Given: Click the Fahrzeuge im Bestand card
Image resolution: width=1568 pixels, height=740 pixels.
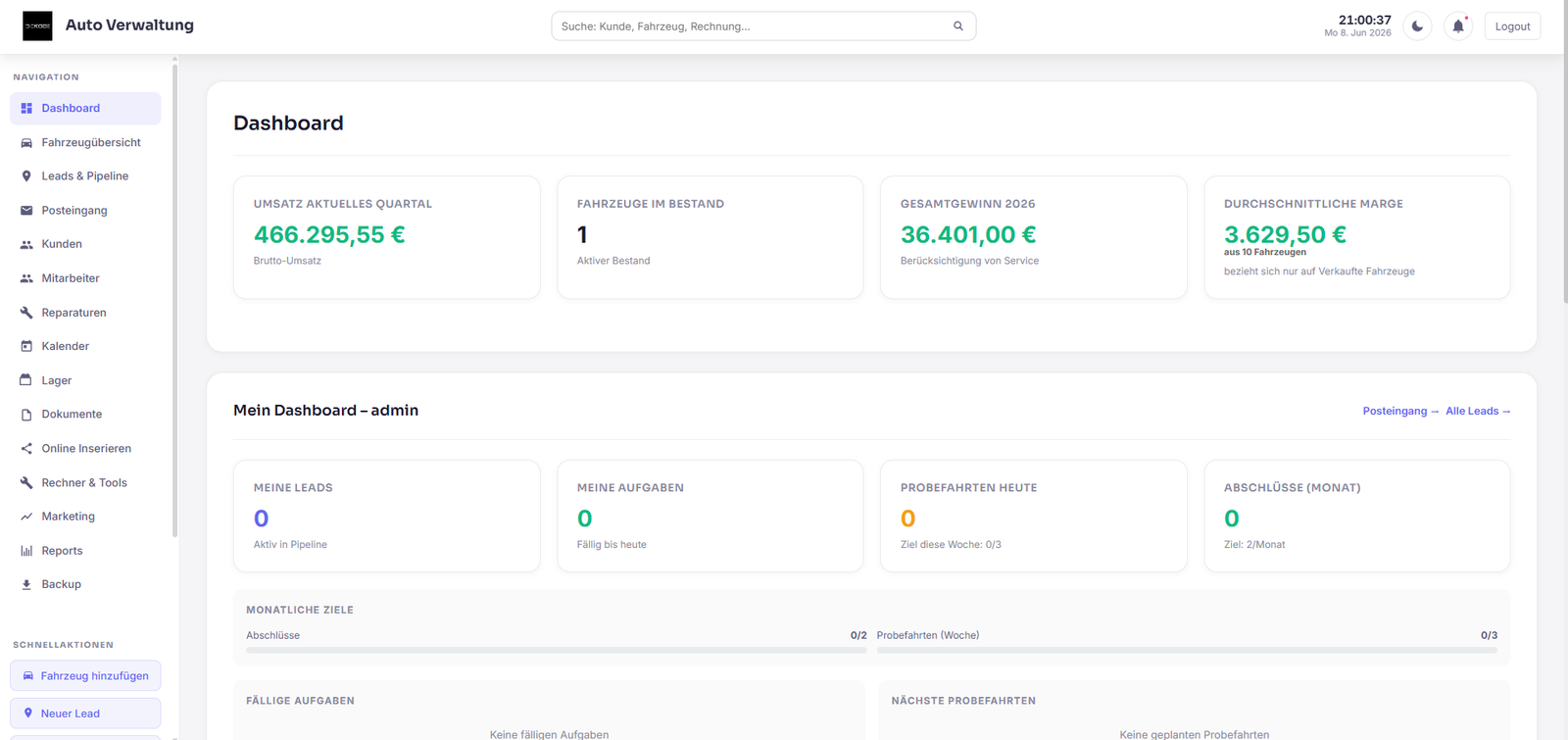Looking at the screenshot, I should coord(710,237).
